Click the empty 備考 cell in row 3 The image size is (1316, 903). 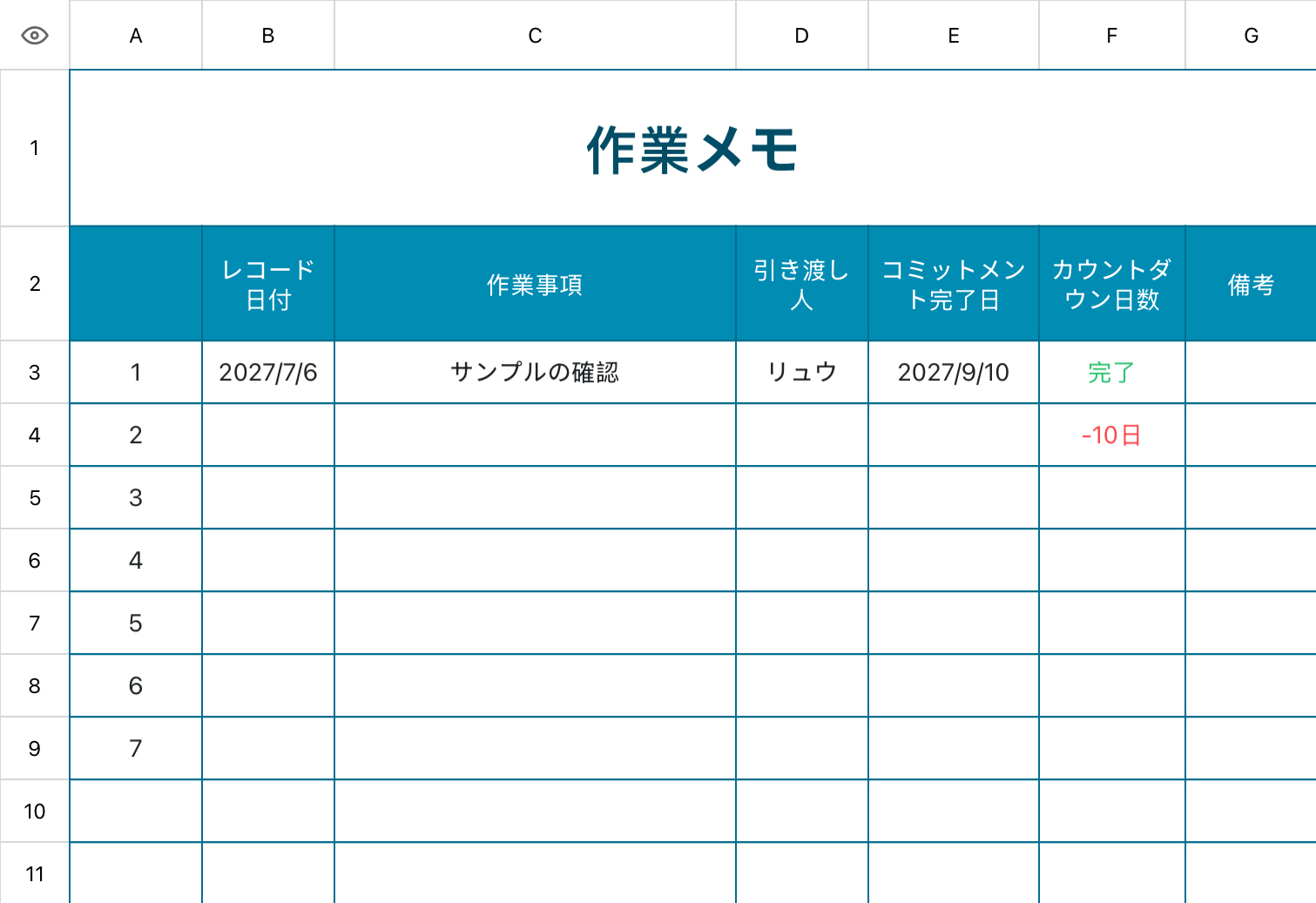1251,373
